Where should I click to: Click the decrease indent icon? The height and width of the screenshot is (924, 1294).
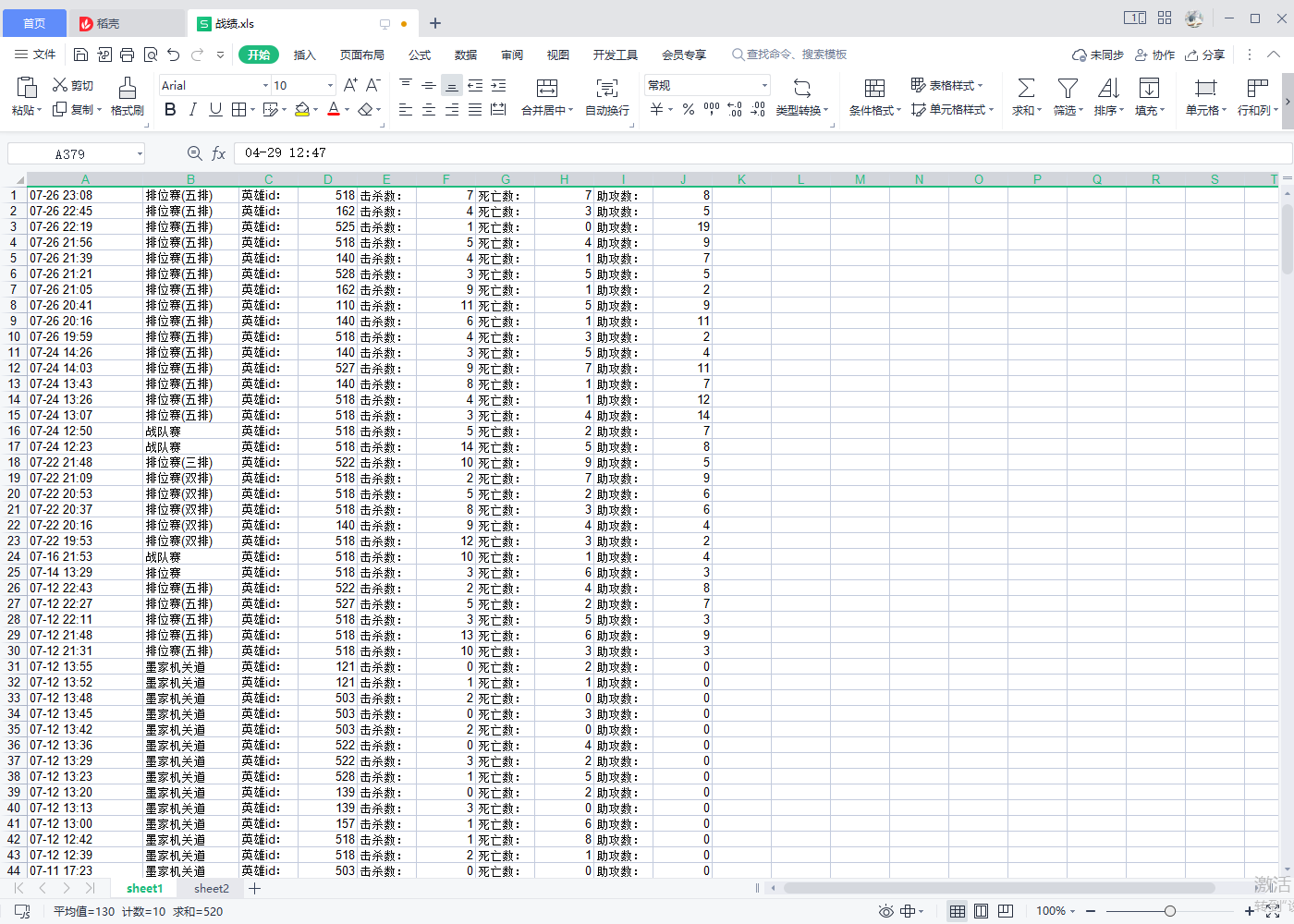coord(475,85)
